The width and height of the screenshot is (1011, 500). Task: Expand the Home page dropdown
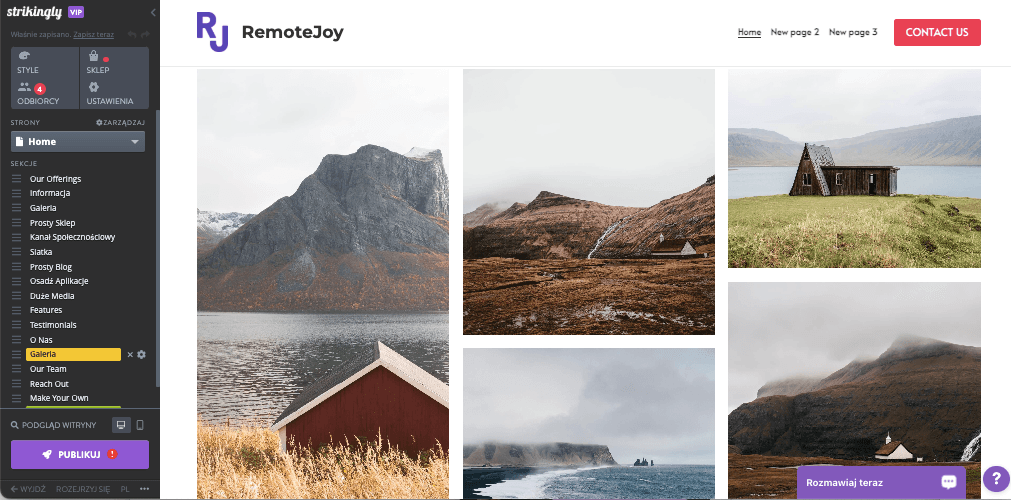coord(78,141)
